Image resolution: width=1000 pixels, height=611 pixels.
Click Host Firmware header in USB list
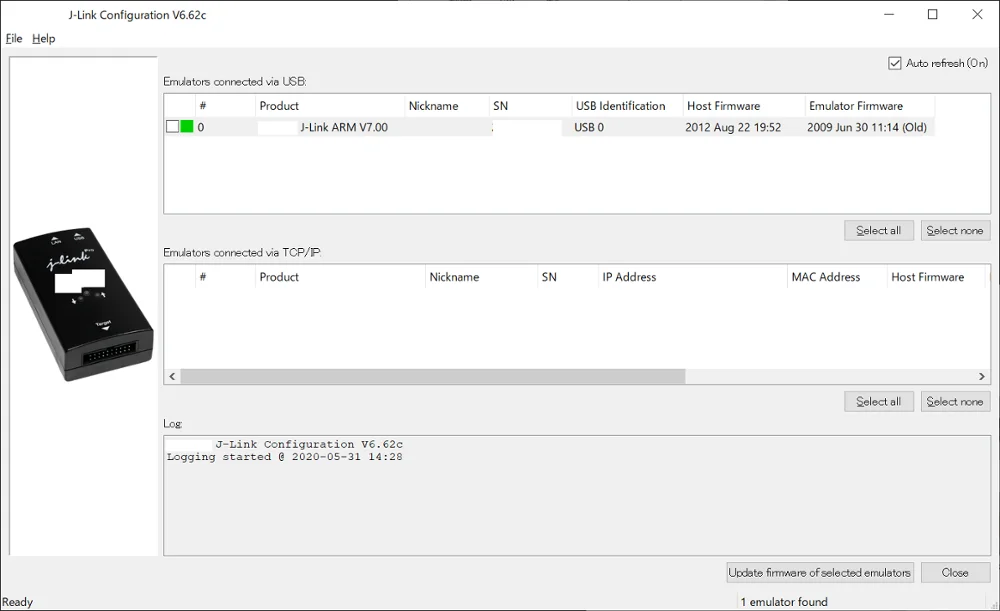744,106
